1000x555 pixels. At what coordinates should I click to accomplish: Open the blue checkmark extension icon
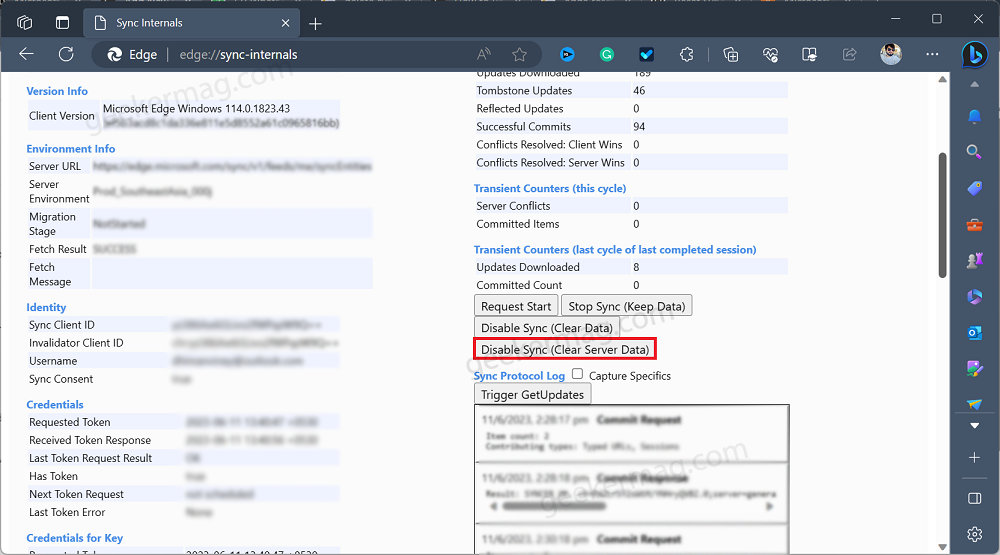tap(647, 55)
